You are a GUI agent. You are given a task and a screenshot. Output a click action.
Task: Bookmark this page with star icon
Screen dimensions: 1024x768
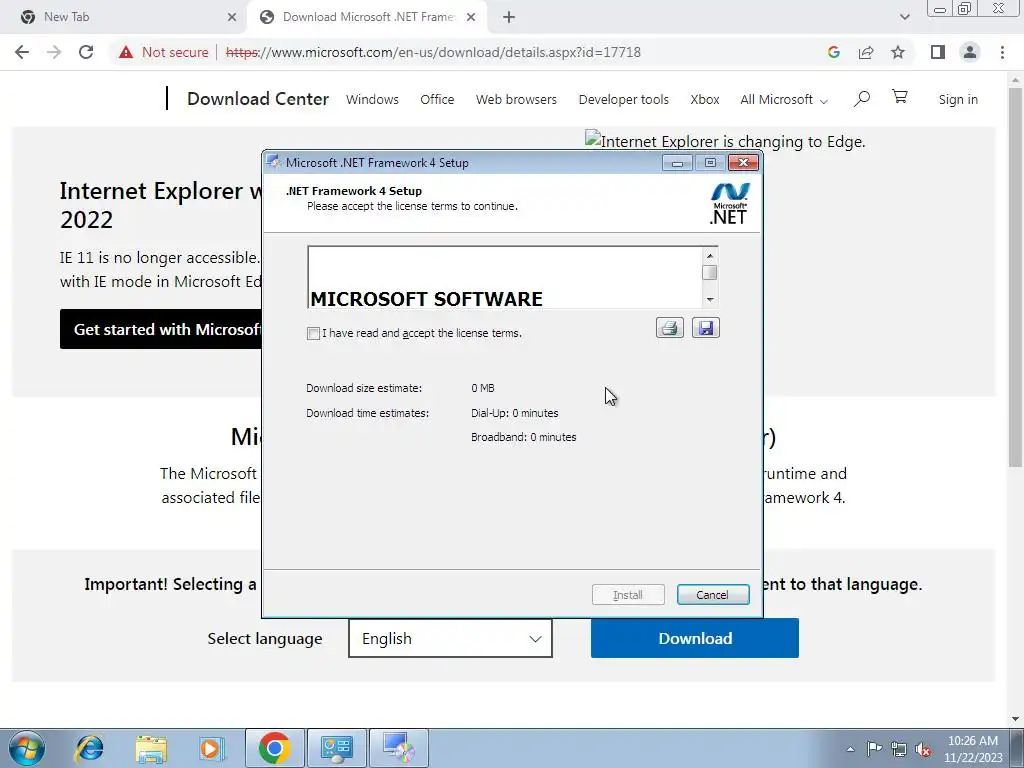pos(898,52)
